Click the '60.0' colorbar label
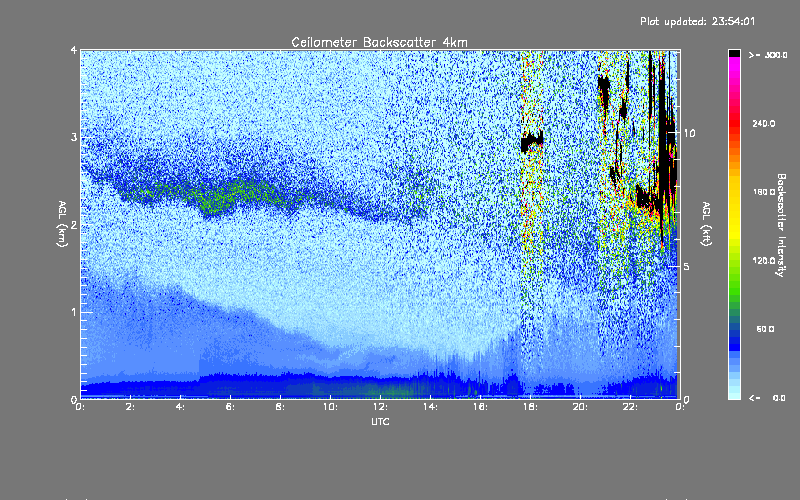The width and height of the screenshot is (800, 500). pyautogui.click(x=765, y=329)
